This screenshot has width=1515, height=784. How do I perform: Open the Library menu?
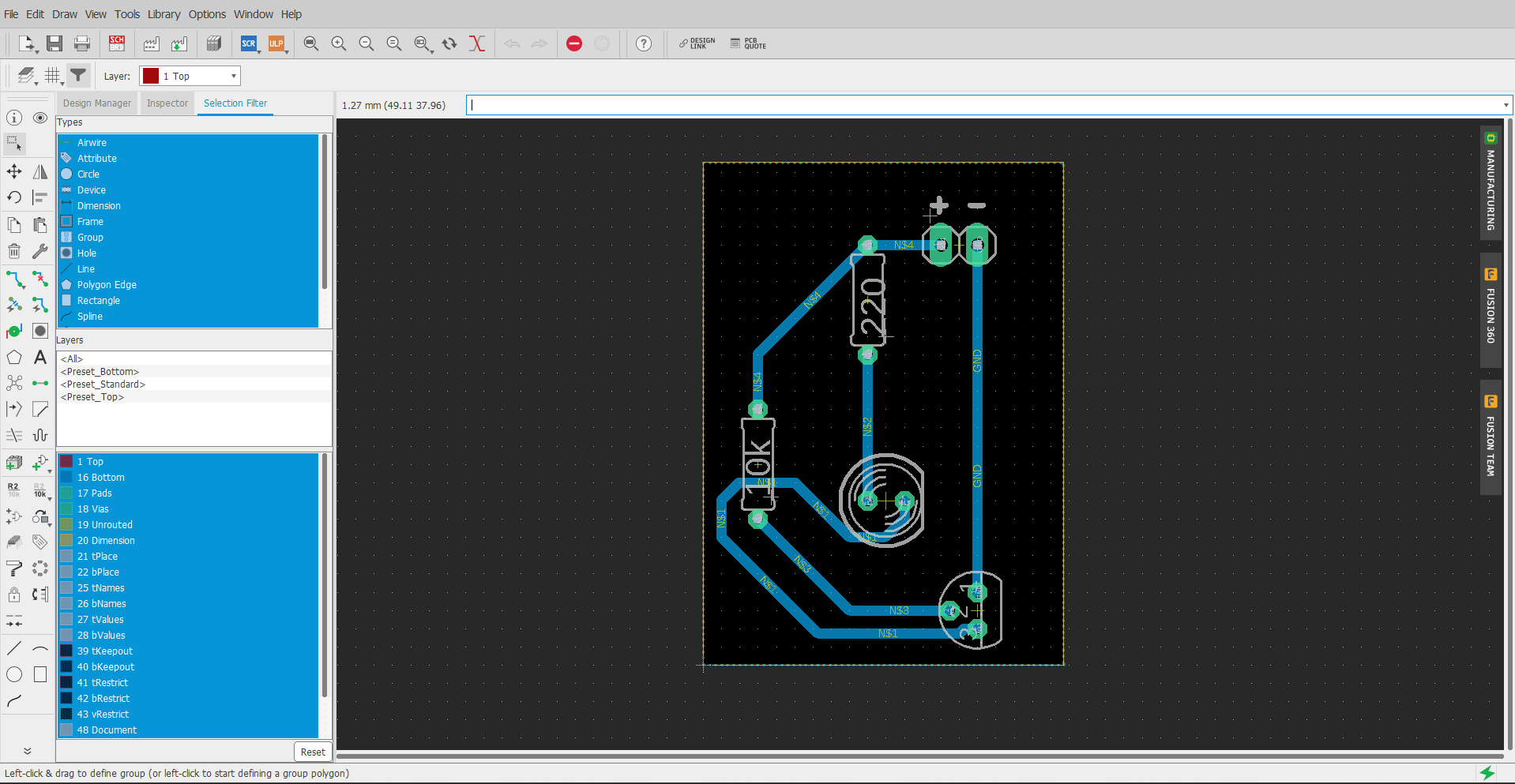click(x=164, y=14)
